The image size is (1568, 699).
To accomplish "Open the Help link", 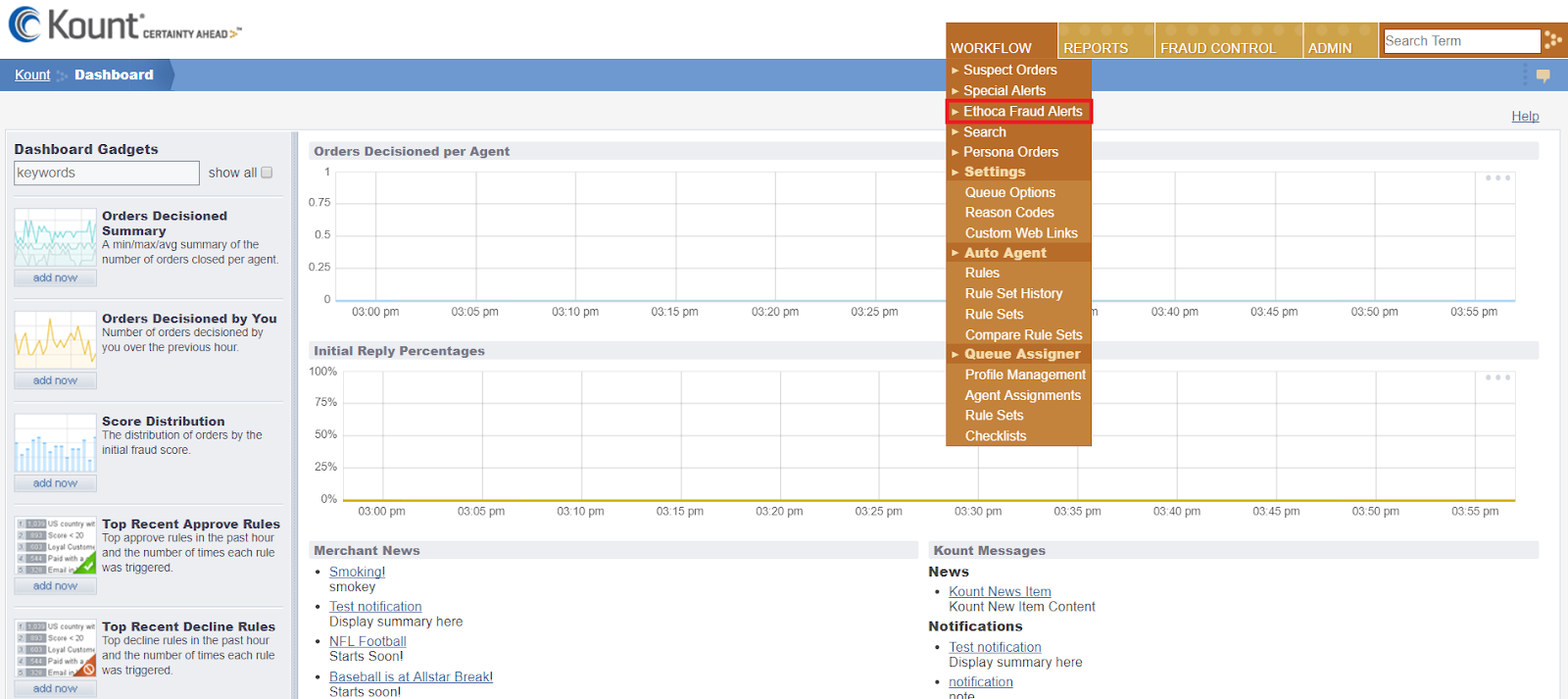I will [1525, 116].
